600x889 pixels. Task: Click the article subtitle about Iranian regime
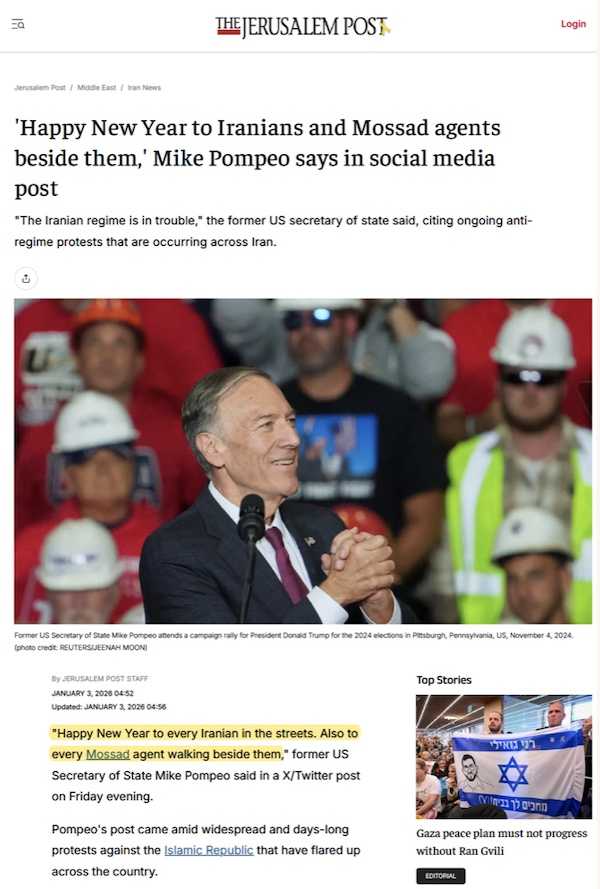click(273, 231)
